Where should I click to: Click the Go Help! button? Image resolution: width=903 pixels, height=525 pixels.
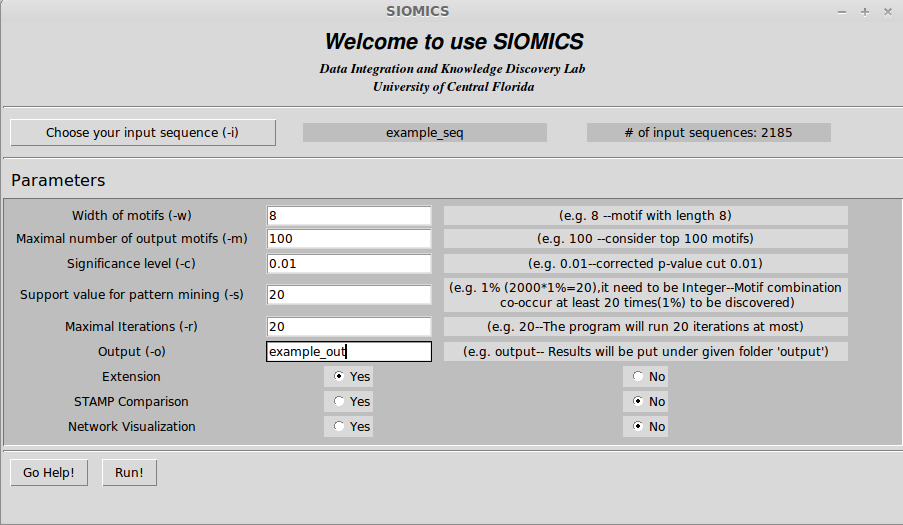49,473
